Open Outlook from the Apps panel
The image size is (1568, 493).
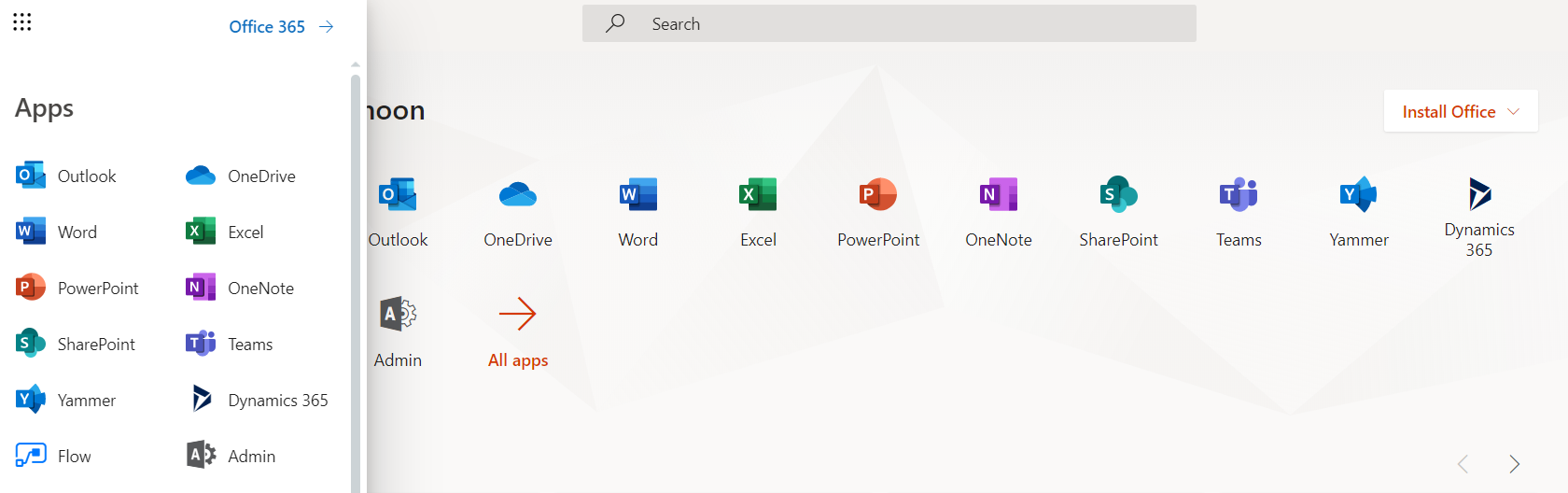point(66,176)
